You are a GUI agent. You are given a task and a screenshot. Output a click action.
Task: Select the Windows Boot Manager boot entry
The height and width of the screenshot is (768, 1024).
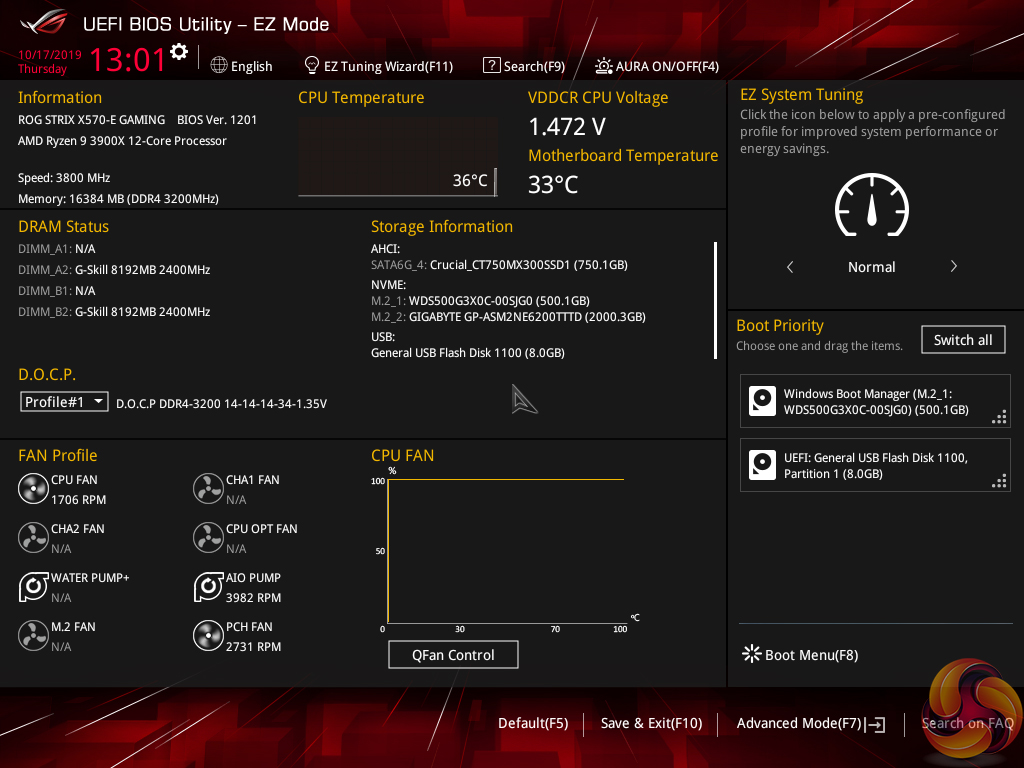point(875,401)
